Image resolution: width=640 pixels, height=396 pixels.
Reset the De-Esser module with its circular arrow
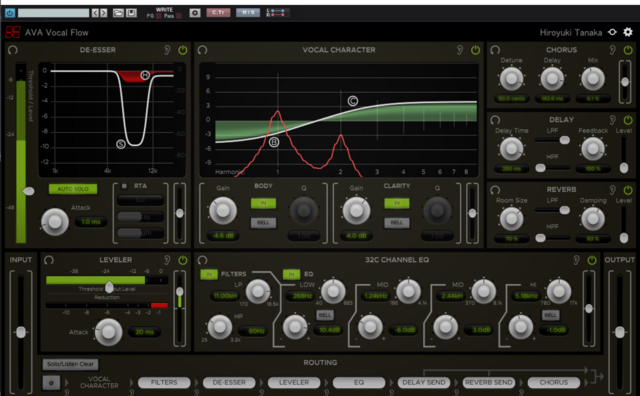[13, 50]
